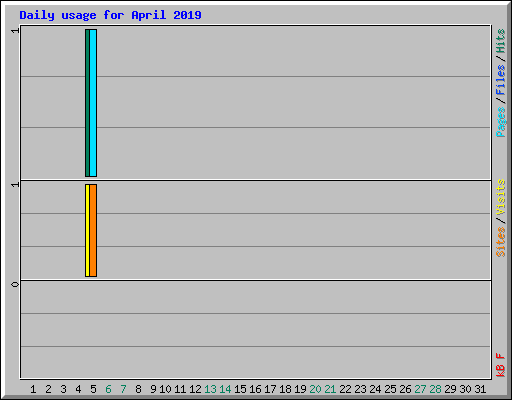This screenshot has height=400, width=512.
Task: Click the top chart's y-axis value 1
Action: click(x=15, y=31)
